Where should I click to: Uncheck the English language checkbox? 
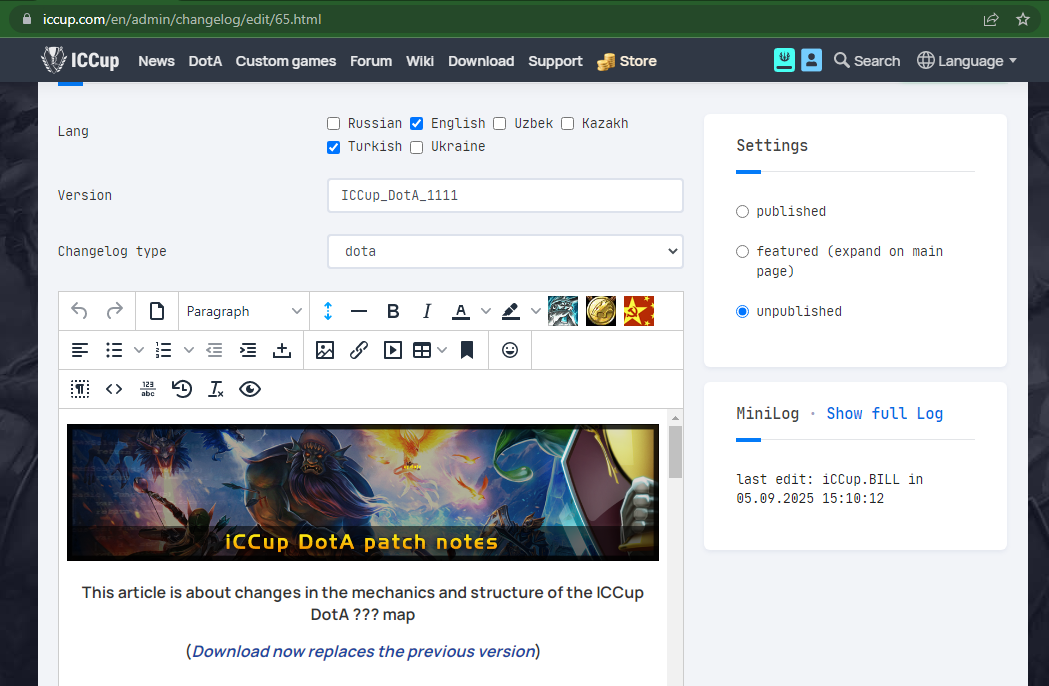(x=417, y=124)
